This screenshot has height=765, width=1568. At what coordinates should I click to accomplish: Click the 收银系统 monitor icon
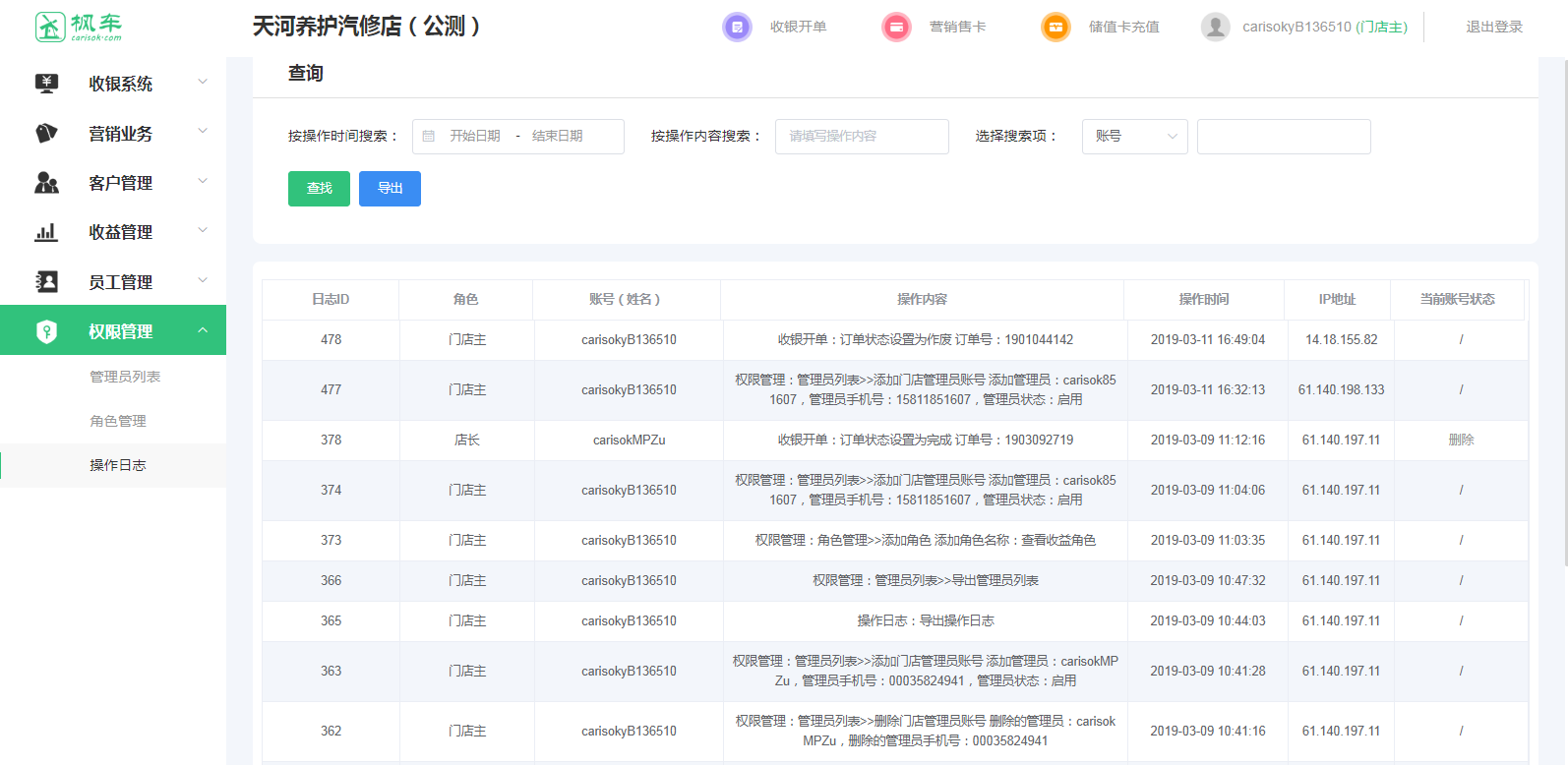coord(46,84)
